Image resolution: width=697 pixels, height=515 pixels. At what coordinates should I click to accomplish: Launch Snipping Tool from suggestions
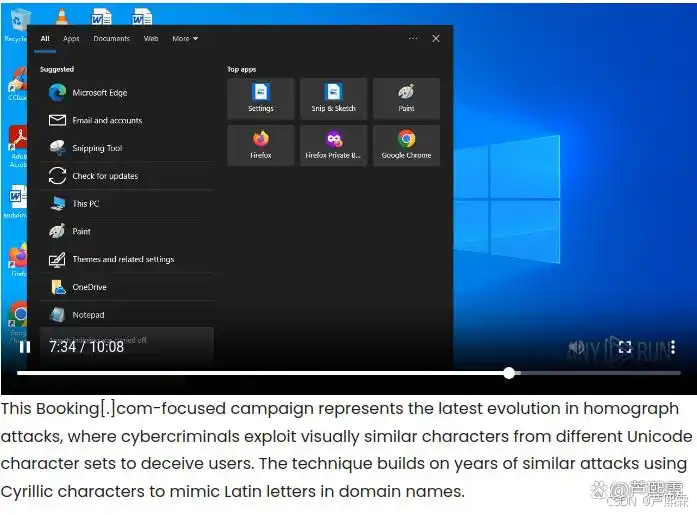click(x=127, y=148)
